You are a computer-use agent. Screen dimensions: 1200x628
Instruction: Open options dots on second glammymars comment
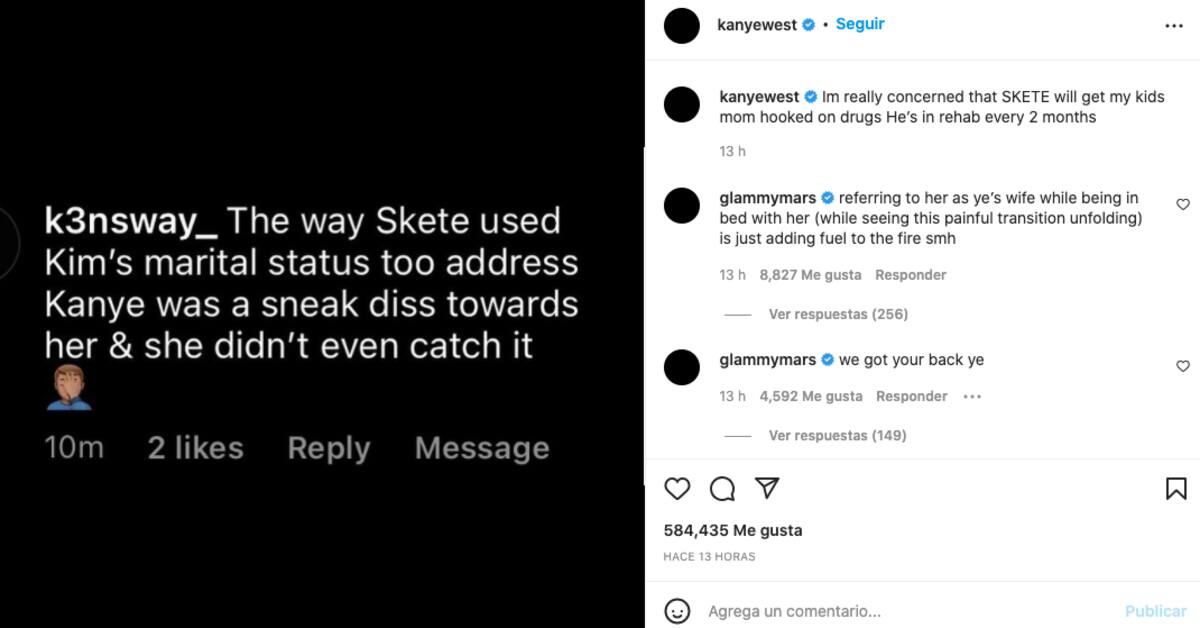pos(972,397)
